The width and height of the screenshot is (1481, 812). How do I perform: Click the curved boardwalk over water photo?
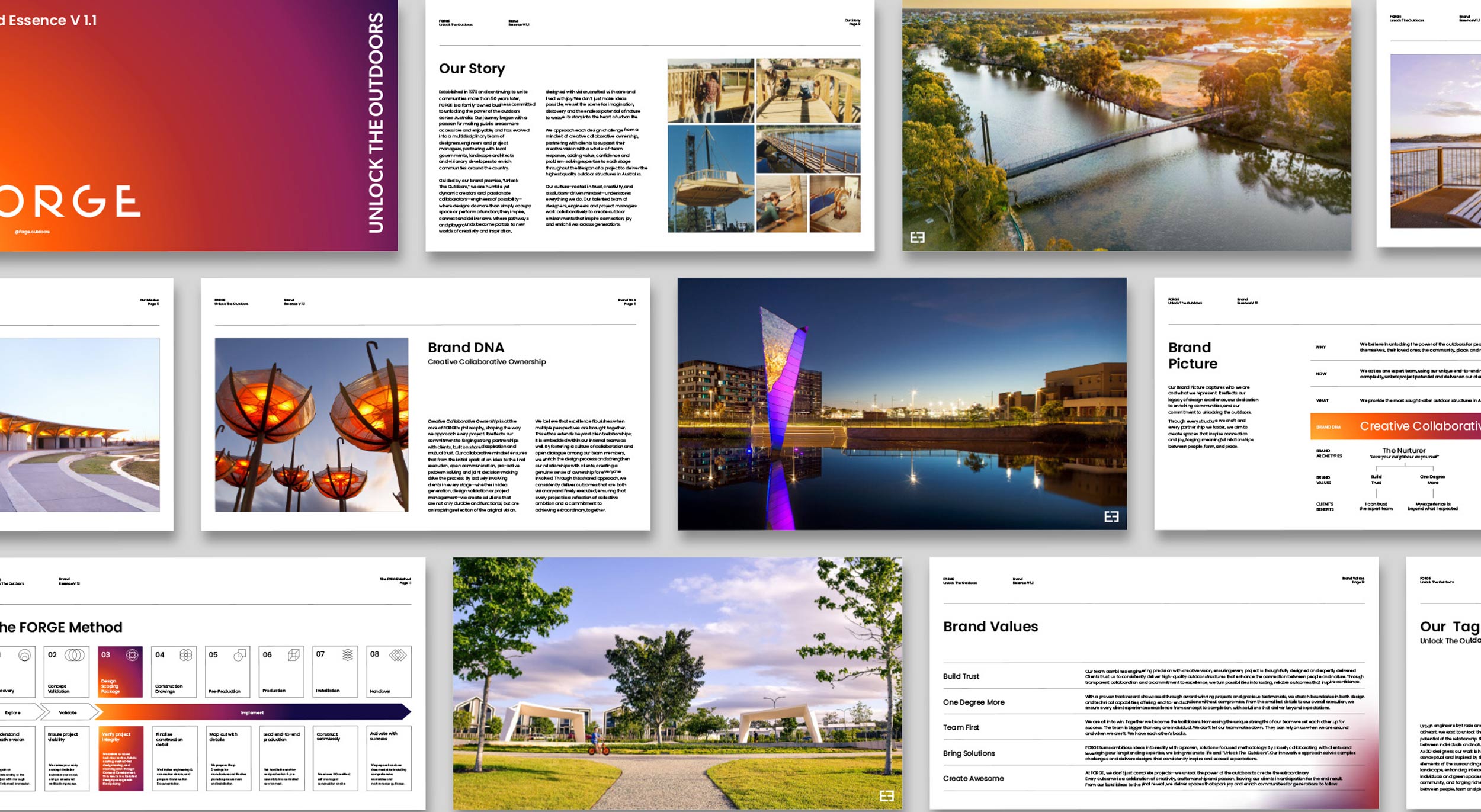[808, 149]
